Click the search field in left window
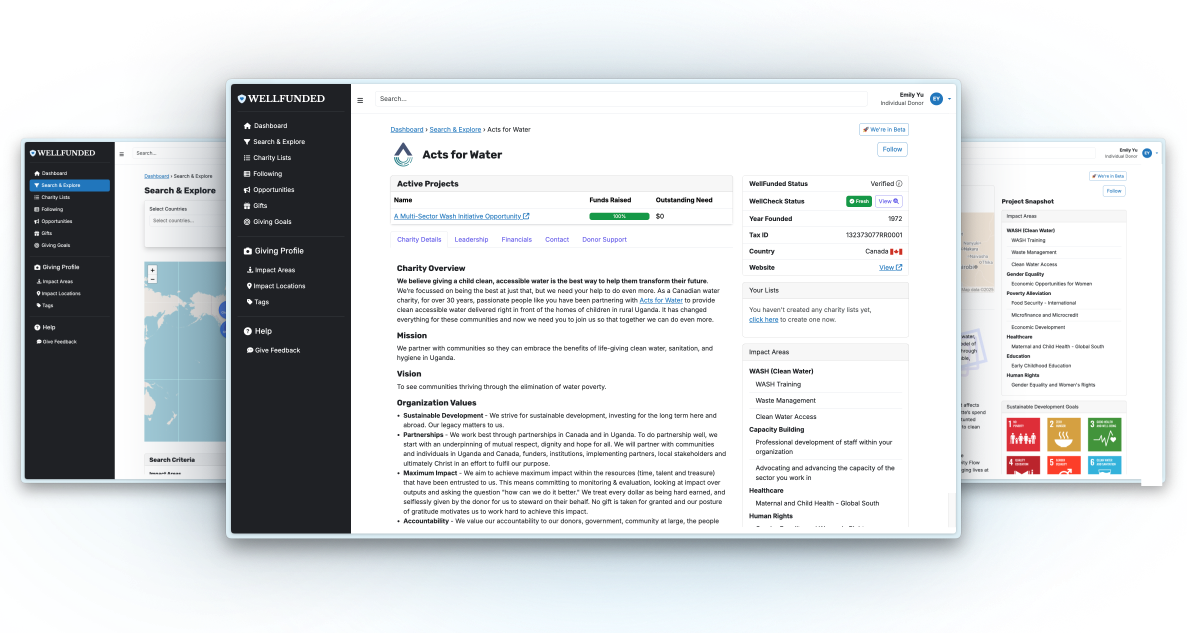The image size is (1187, 633). click(x=178, y=154)
